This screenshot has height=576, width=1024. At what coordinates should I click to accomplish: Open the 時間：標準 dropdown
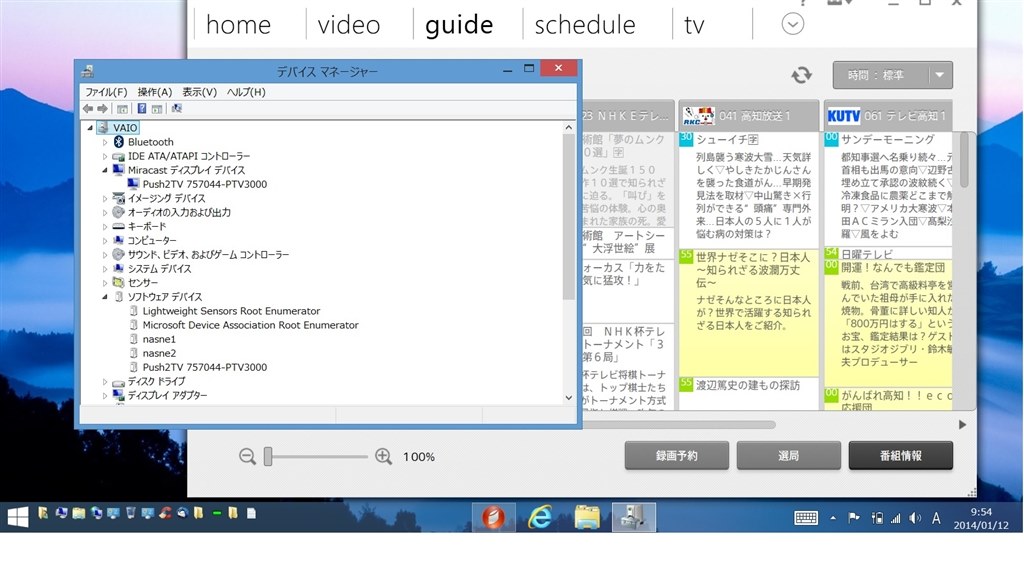click(x=892, y=75)
